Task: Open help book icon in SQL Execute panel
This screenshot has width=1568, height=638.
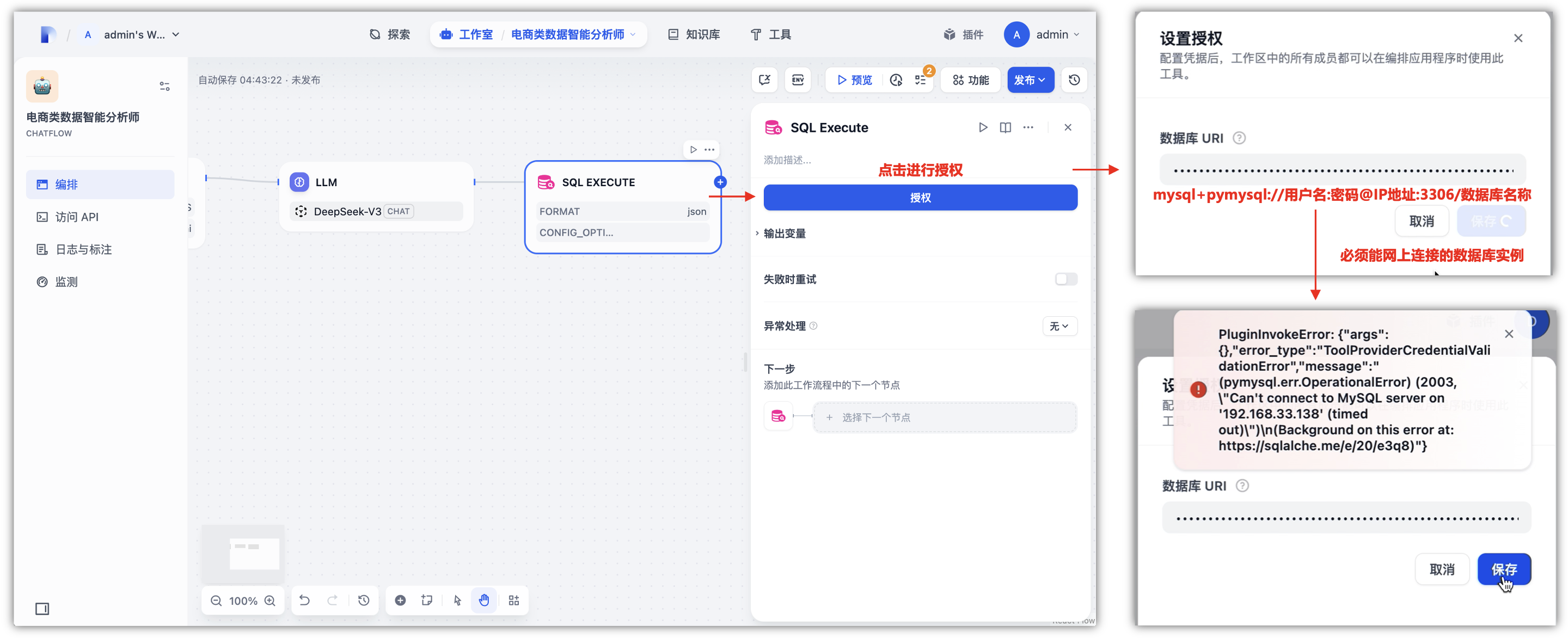Action: (1005, 127)
